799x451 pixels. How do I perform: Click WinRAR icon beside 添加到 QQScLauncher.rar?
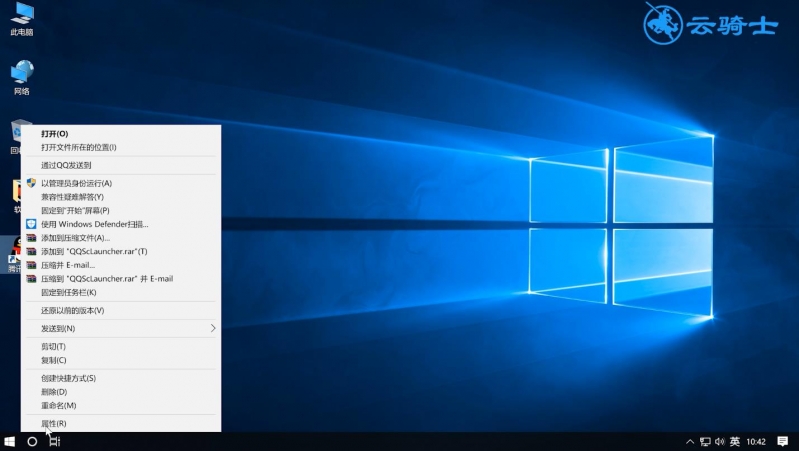click(31, 251)
